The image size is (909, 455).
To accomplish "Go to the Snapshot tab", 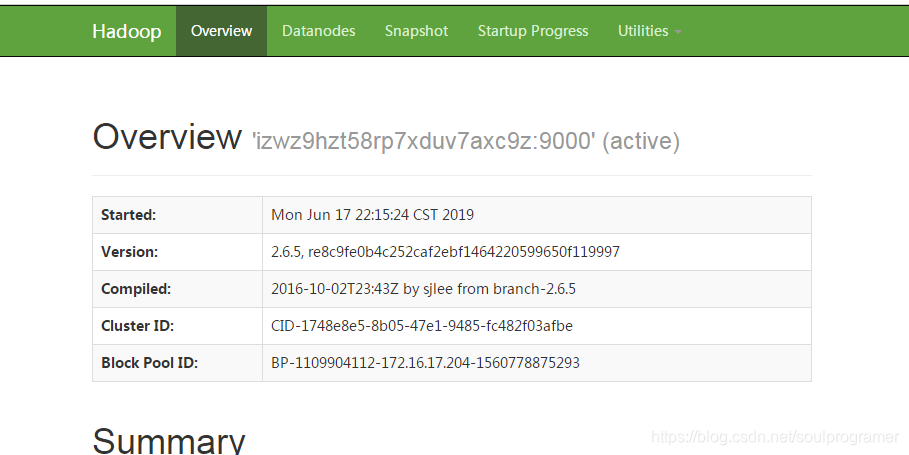I will pyautogui.click(x=416, y=31).
